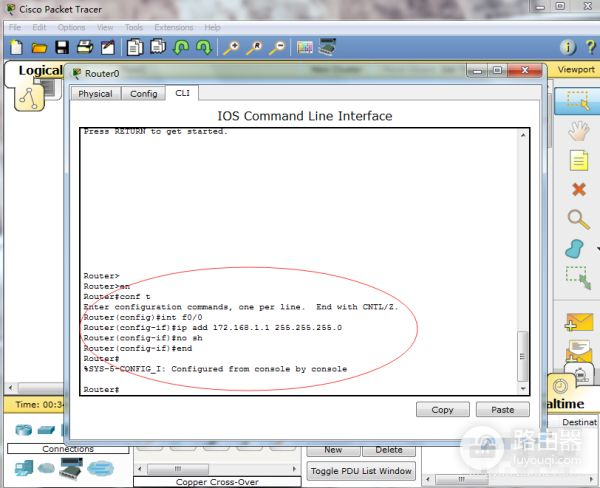Viewport: 600px width, 488px height.
Task: Open the Extensions menu
Action: point(173,27)
